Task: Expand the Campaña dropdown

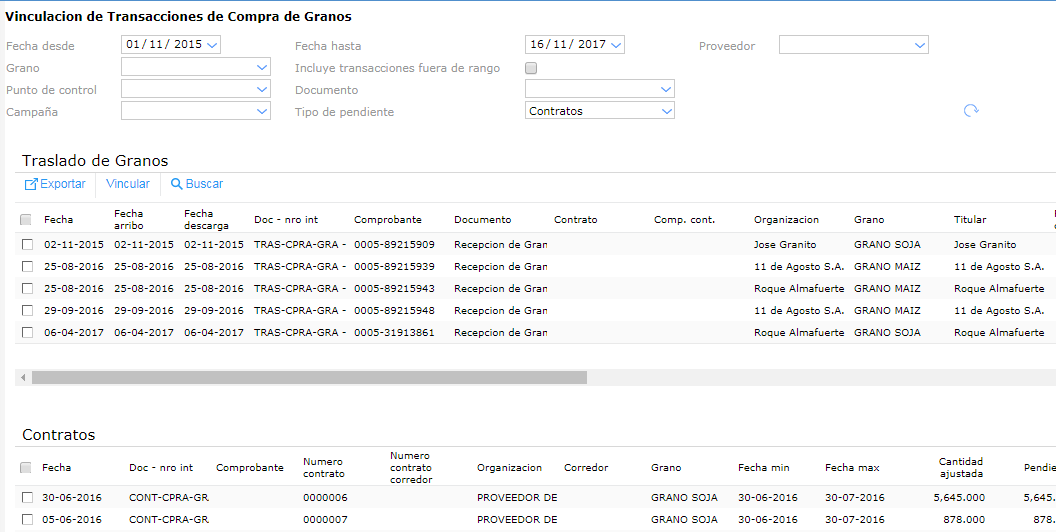Action: tap(261, 111)
